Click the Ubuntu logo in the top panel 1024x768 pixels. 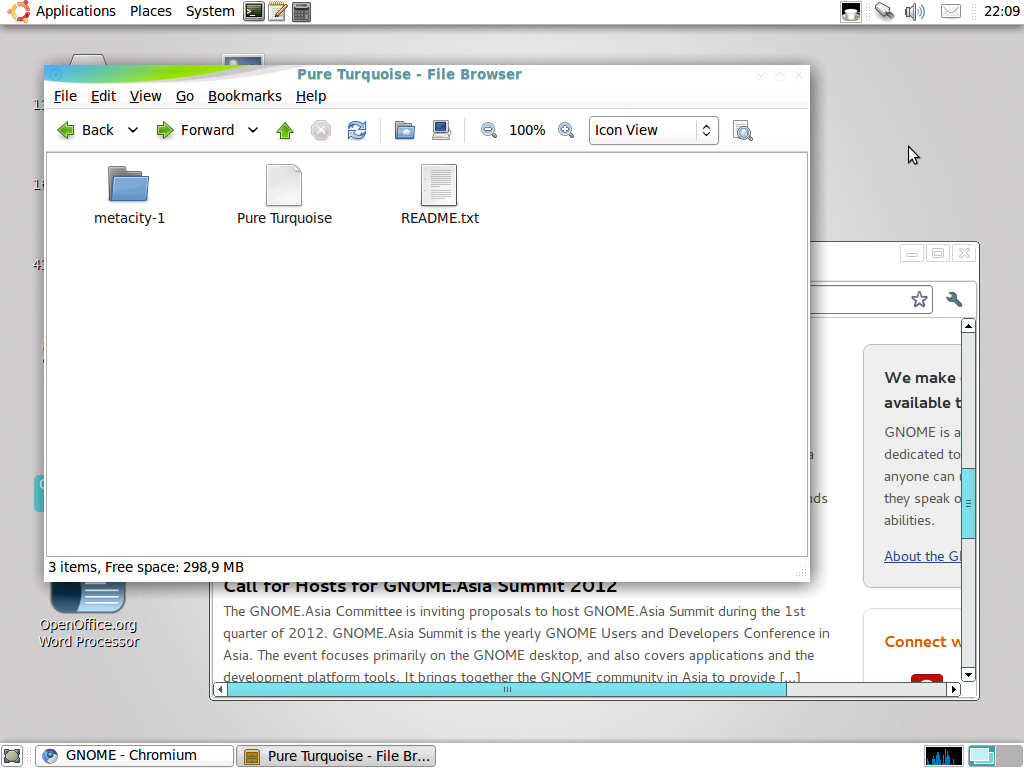tap(18, 11)
